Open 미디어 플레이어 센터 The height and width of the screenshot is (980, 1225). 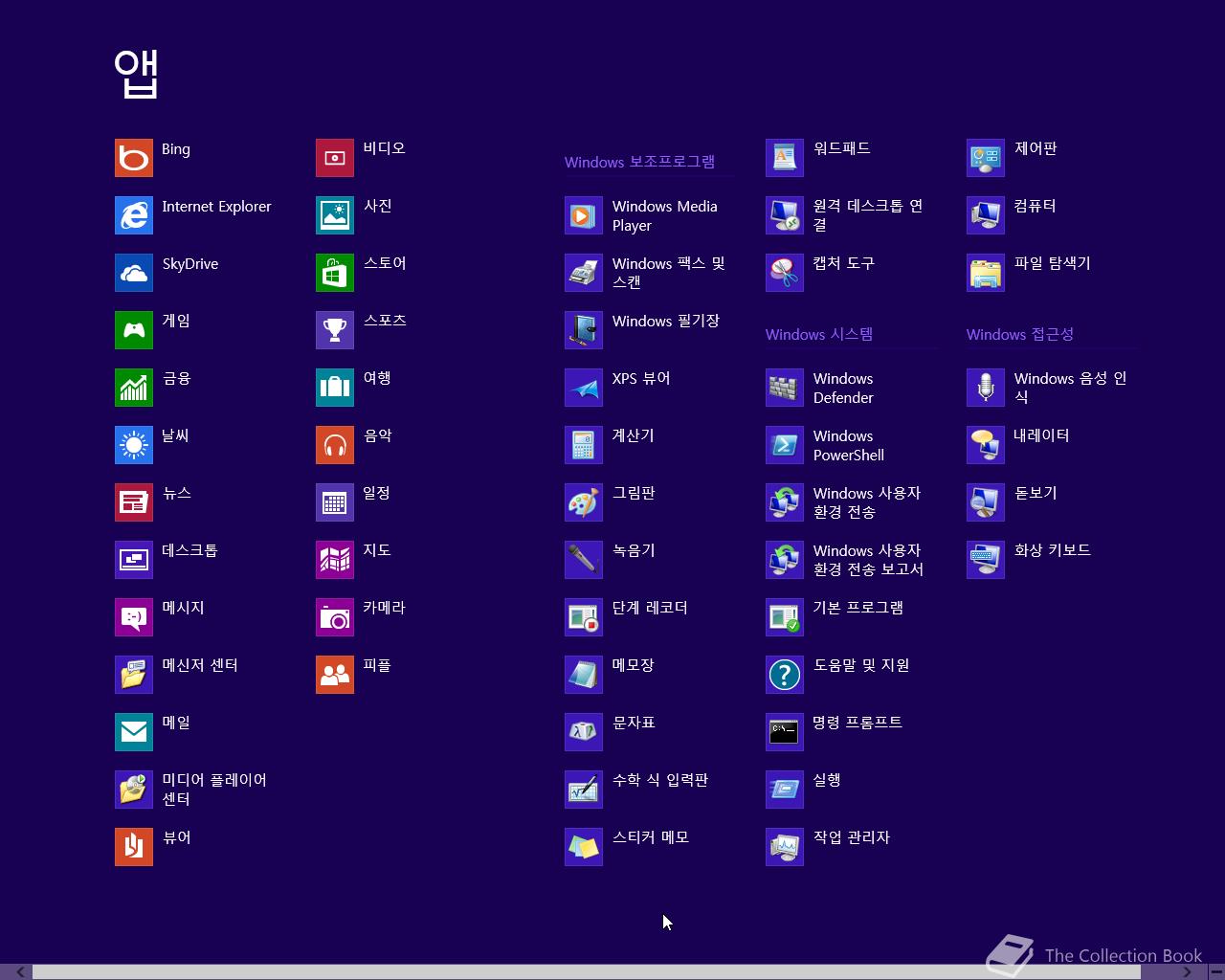(191, 790)
